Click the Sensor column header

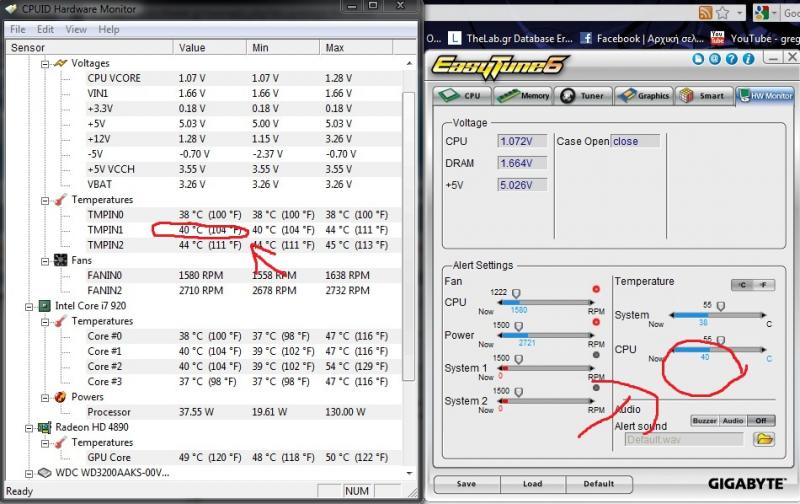(89, 47)
